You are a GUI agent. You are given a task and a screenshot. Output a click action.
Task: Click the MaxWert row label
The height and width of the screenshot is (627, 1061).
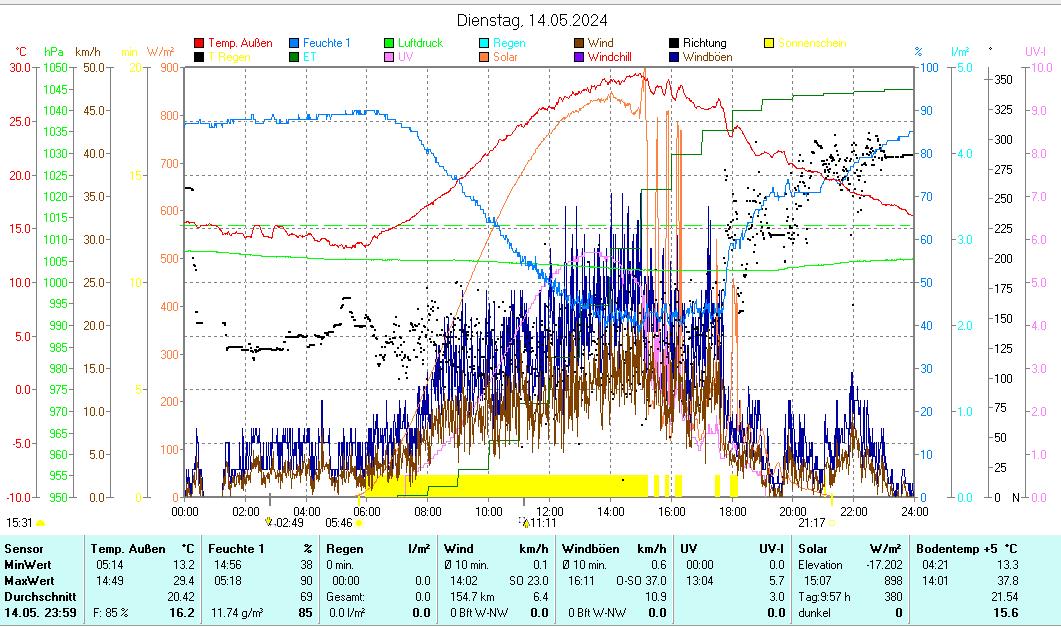point(29,581)
